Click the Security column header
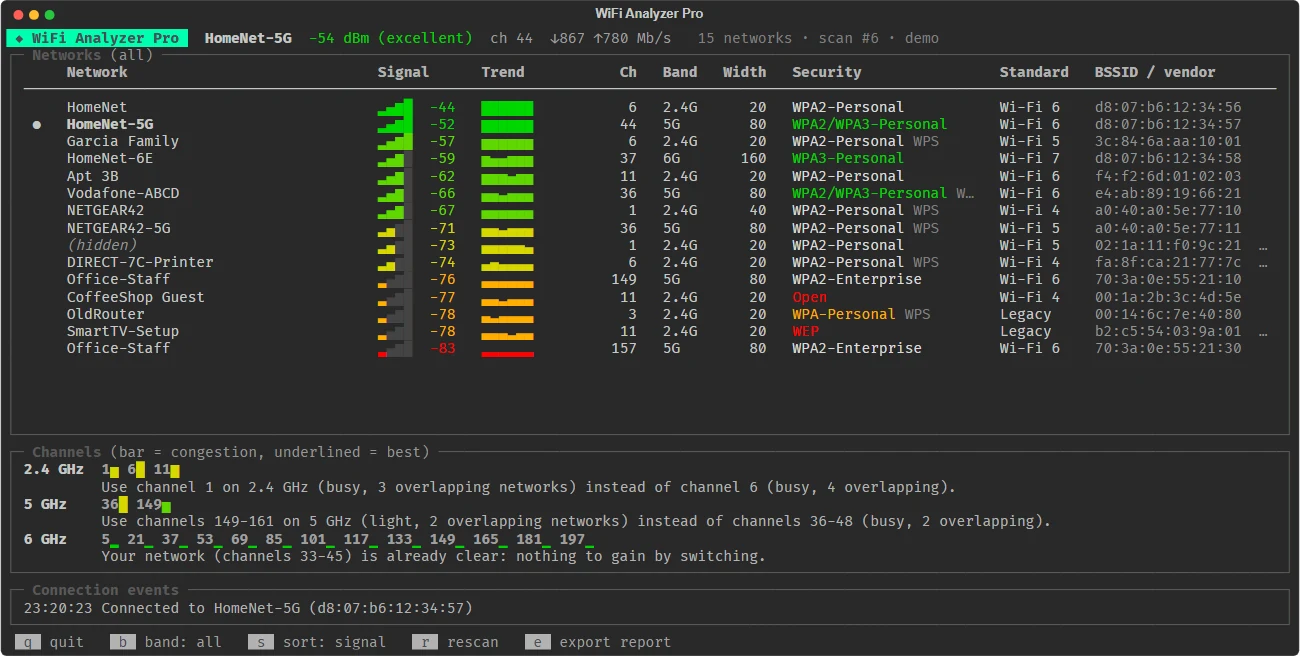 pos(827,72)
